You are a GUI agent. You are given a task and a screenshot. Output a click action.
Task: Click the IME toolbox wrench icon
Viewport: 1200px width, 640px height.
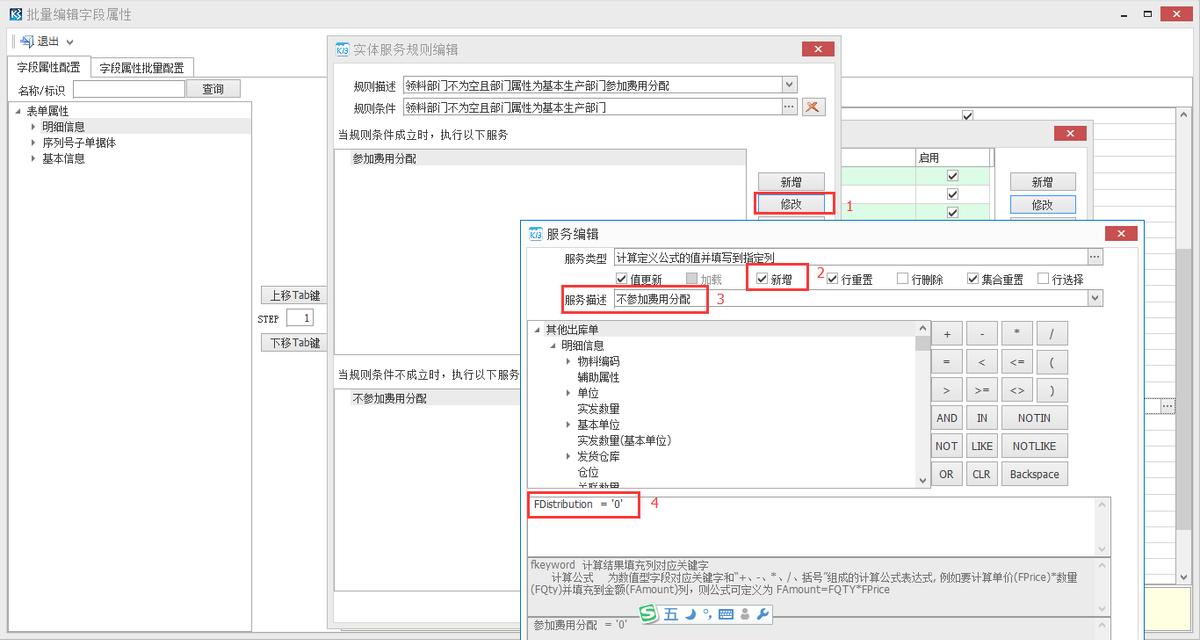(764, 613)
